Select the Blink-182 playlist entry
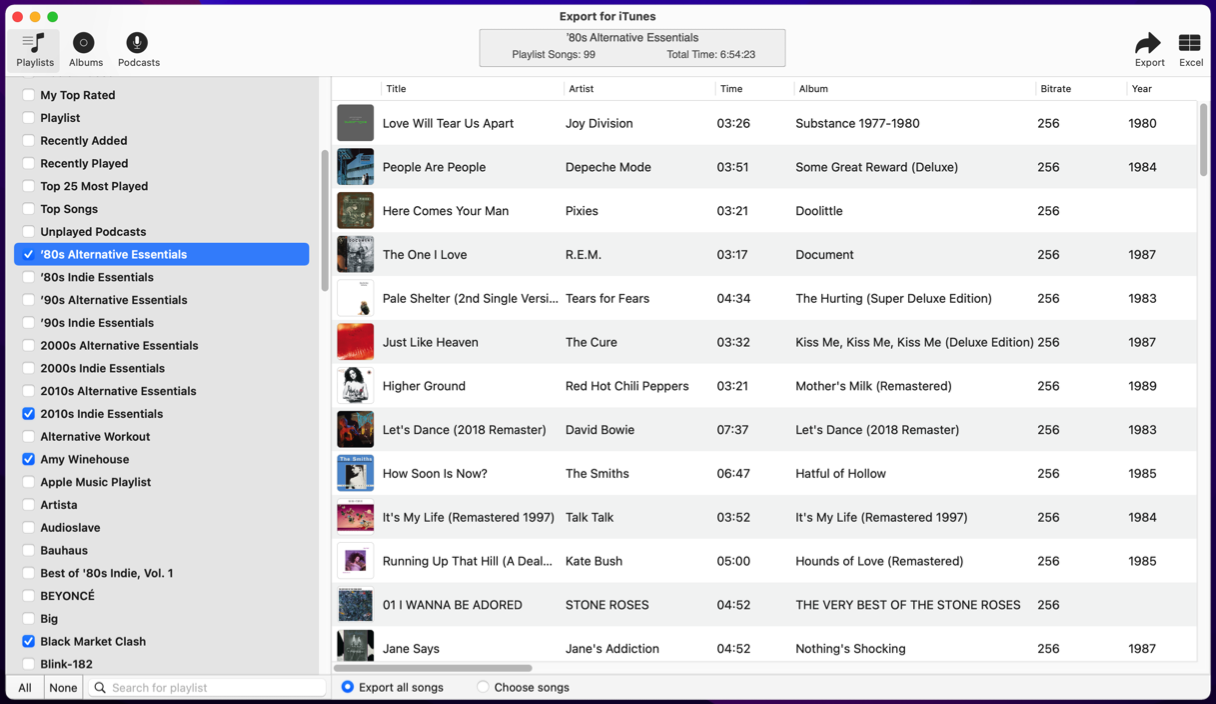The image size is (1216, 704). pos(66,664)
